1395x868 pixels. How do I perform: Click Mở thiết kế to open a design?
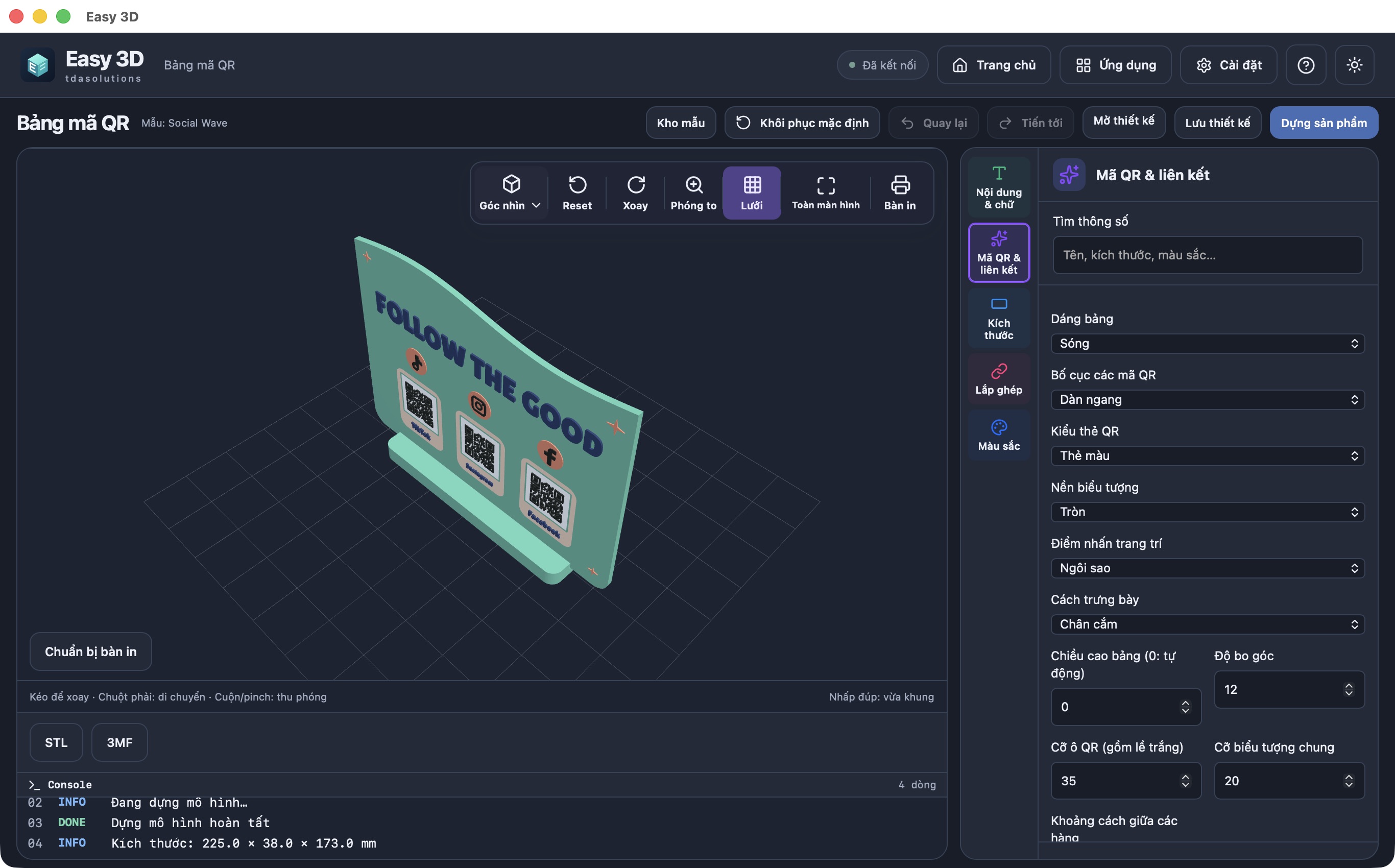coord(1124,122)
